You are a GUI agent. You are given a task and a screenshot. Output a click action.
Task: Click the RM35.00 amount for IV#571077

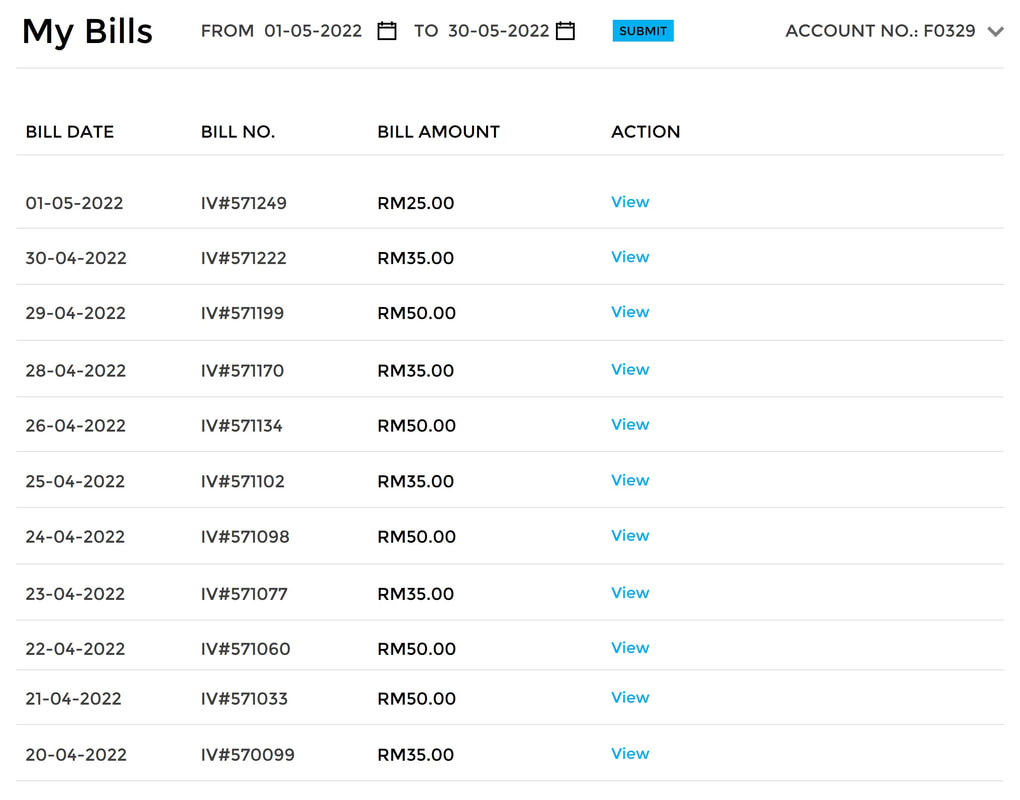[416, 594]
